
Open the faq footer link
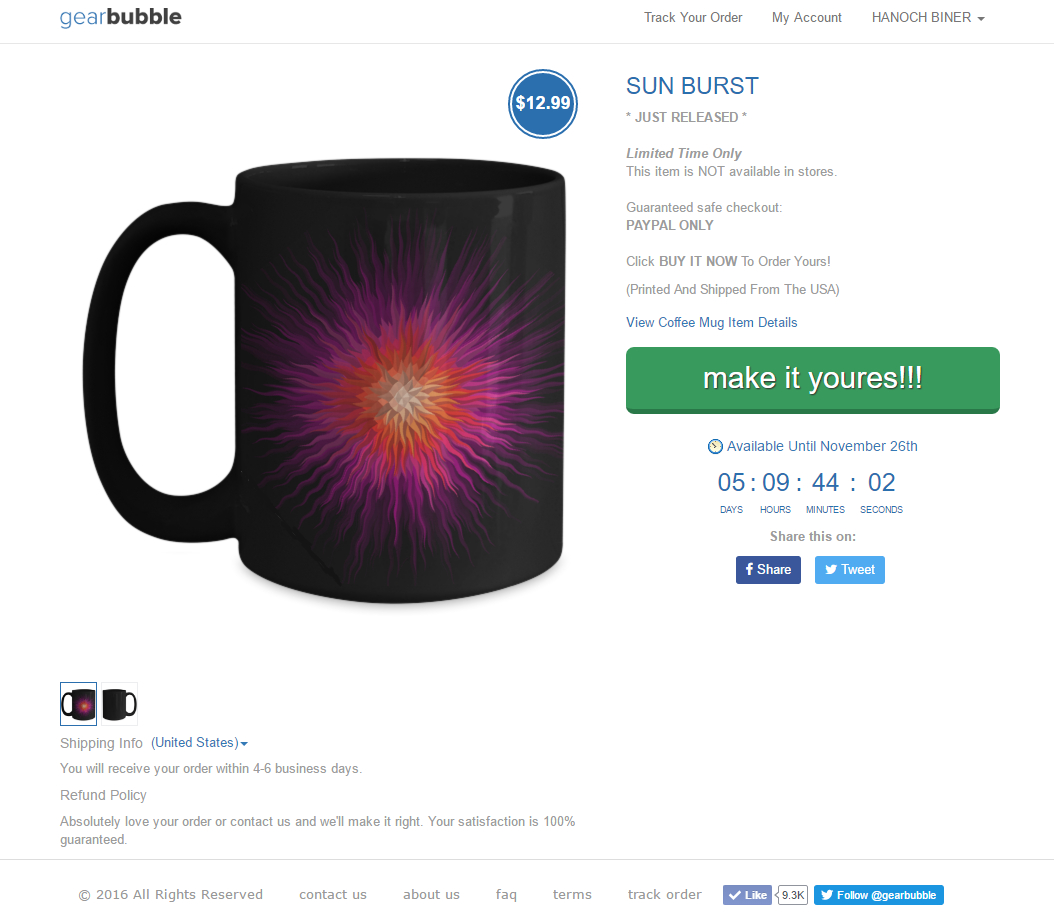click(x=506, y=894)
